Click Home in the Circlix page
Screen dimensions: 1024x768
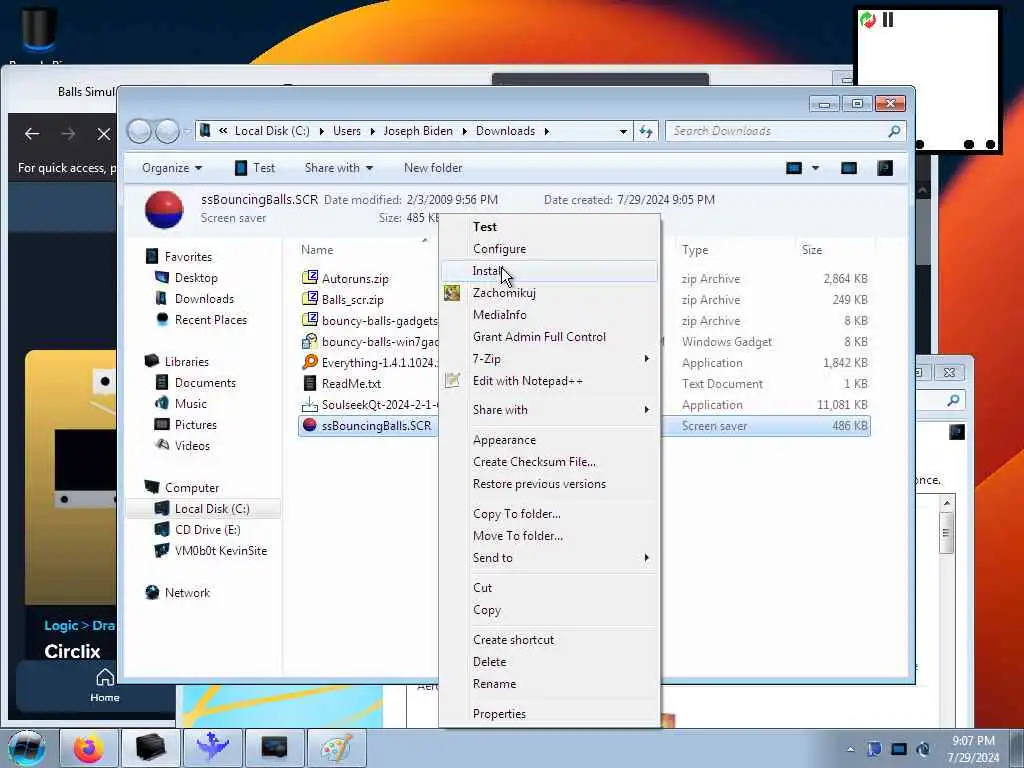point(104,685)
